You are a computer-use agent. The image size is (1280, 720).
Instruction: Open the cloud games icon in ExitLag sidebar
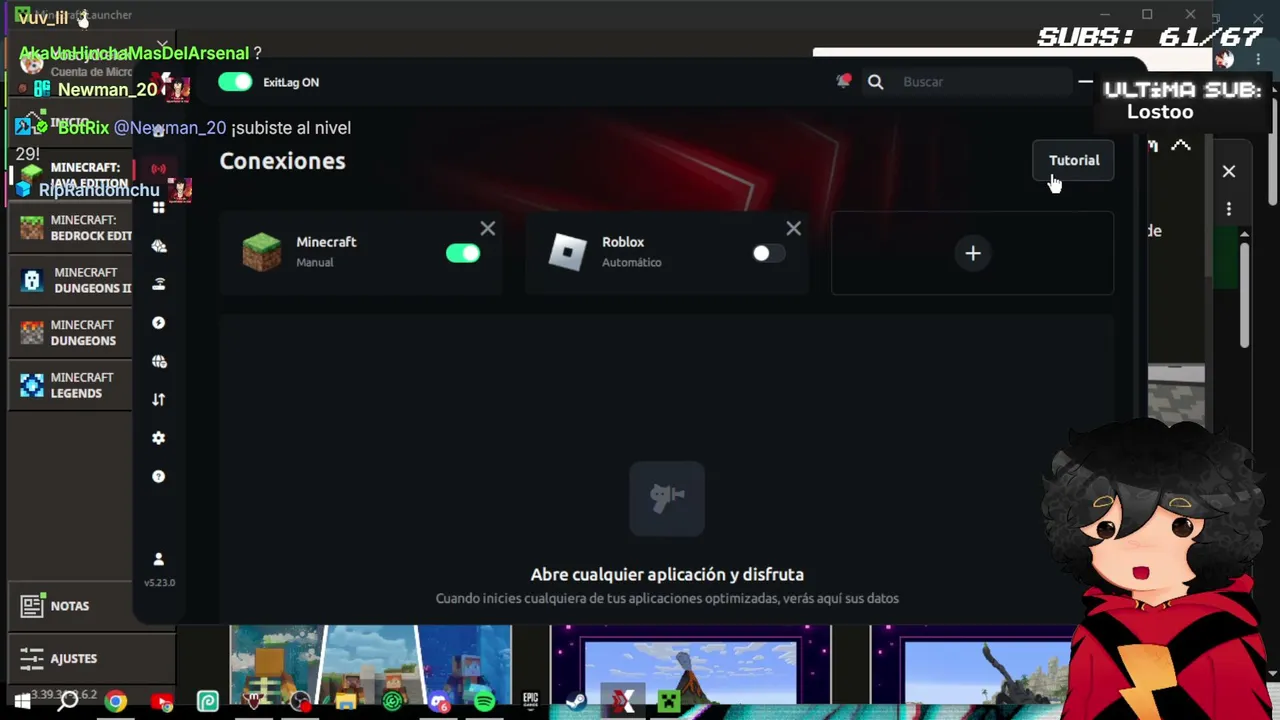pos(158,246)
